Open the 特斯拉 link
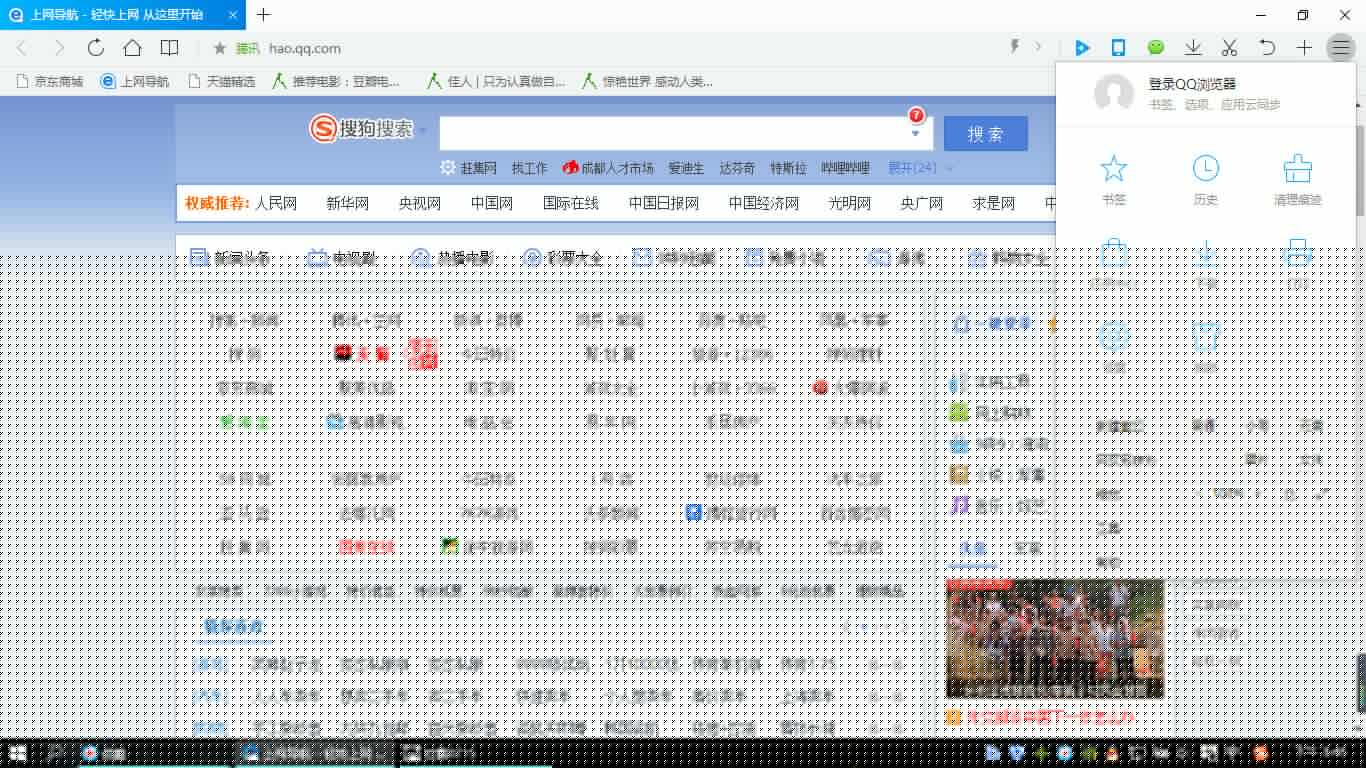 pos(788,168)
